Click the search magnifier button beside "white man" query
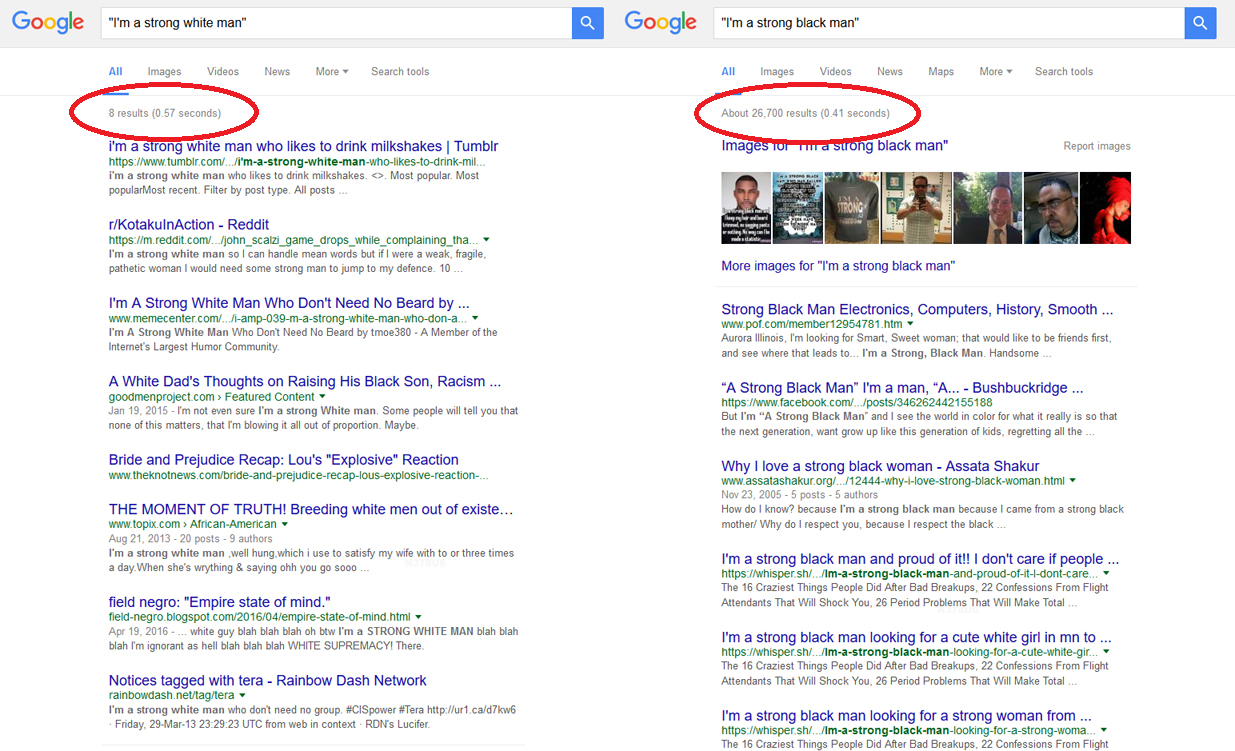1235x751 pixels. (x=588, y=23)
